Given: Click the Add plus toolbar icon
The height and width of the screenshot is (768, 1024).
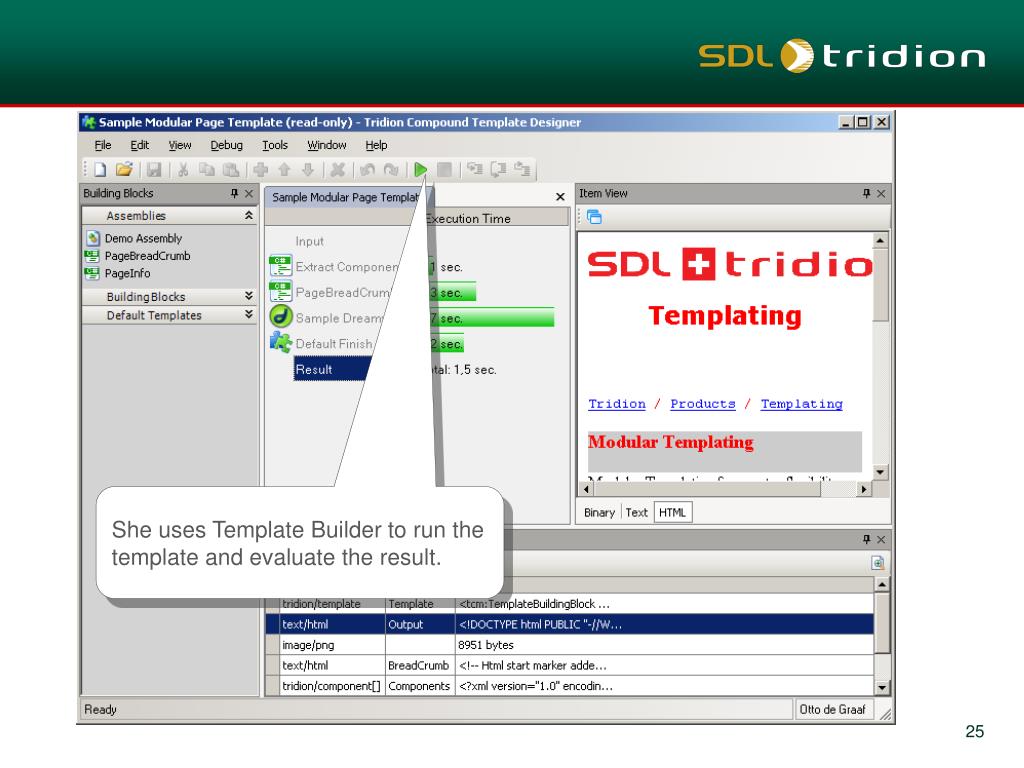Looking at the screenshot, I should (x=261, y=170).
